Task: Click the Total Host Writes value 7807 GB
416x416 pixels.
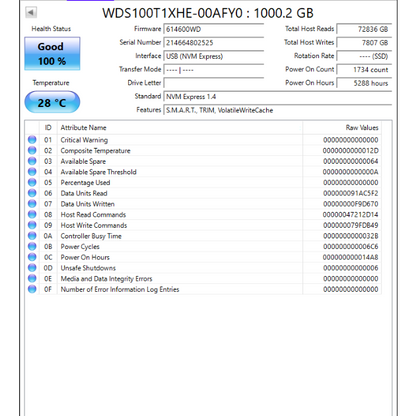Action: point(364,43)
